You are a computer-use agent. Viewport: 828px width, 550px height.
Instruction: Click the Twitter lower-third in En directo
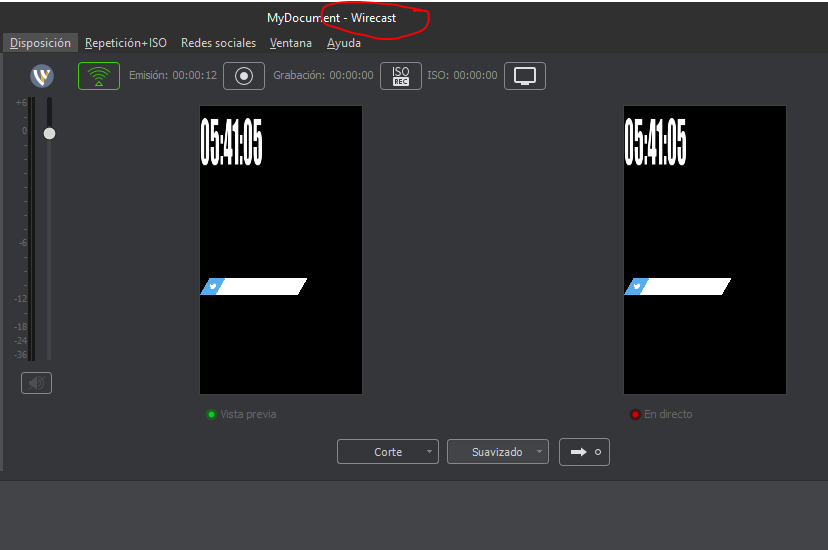click(678, 287)
